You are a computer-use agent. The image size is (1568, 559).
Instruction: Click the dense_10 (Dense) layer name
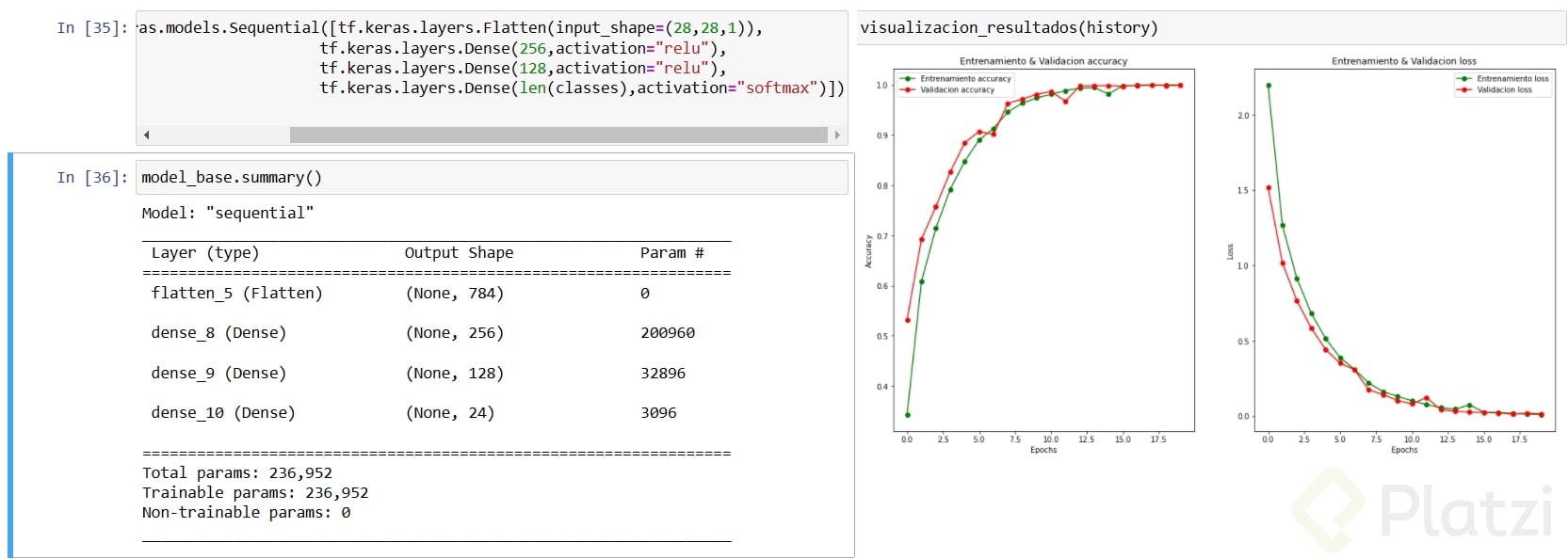point(223,412)
